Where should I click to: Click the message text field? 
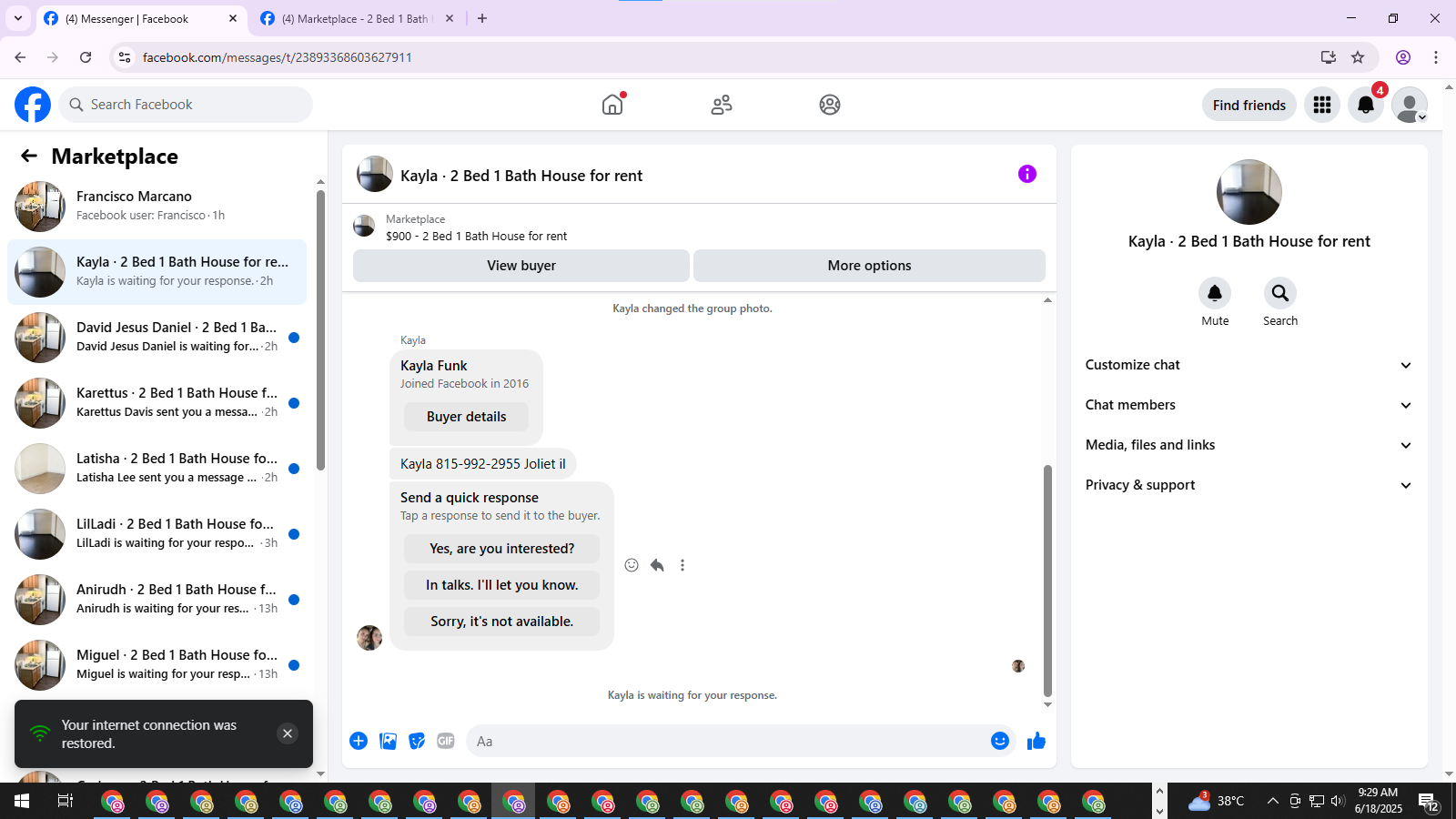coord(728,741)
